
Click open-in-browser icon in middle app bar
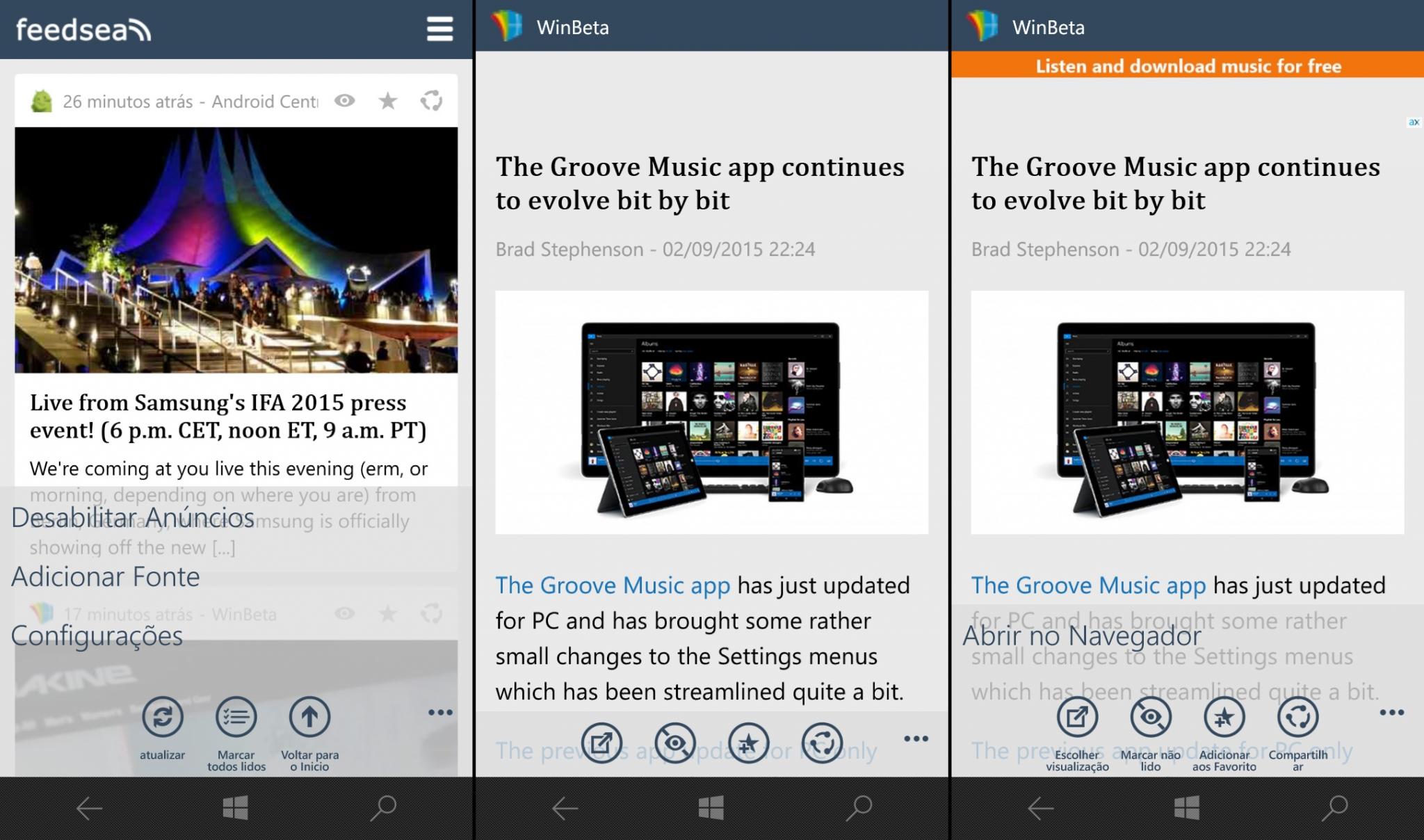tap(602, 743)
